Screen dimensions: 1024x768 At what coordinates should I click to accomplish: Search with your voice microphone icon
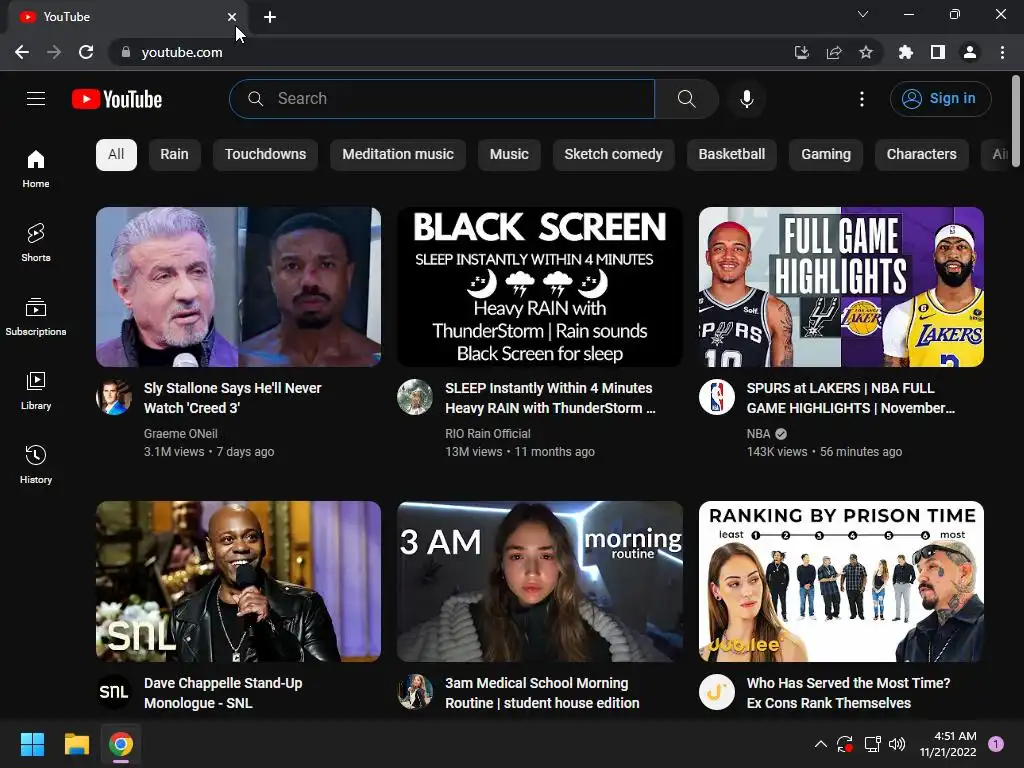(x=746, y=99)
